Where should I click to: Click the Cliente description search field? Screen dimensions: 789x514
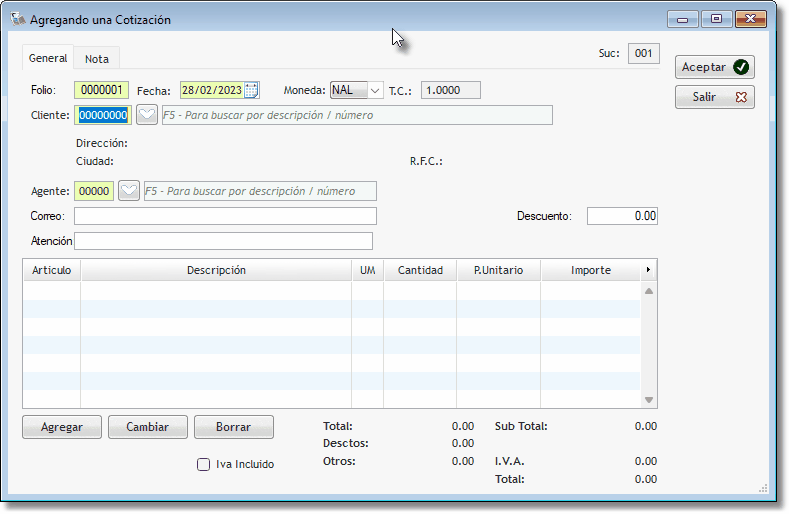click(357, 115)
